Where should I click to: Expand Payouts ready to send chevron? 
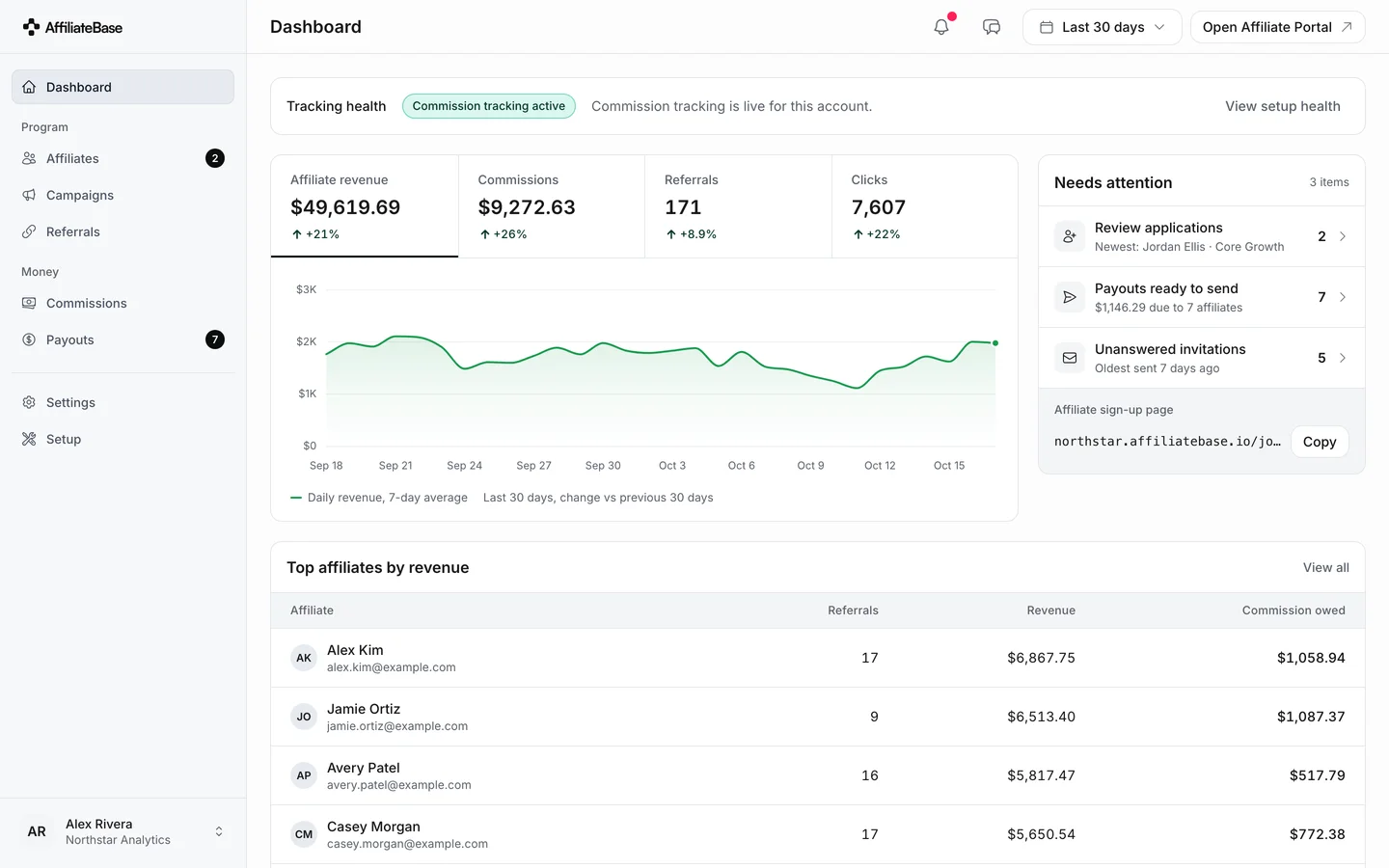point(1343,297)
